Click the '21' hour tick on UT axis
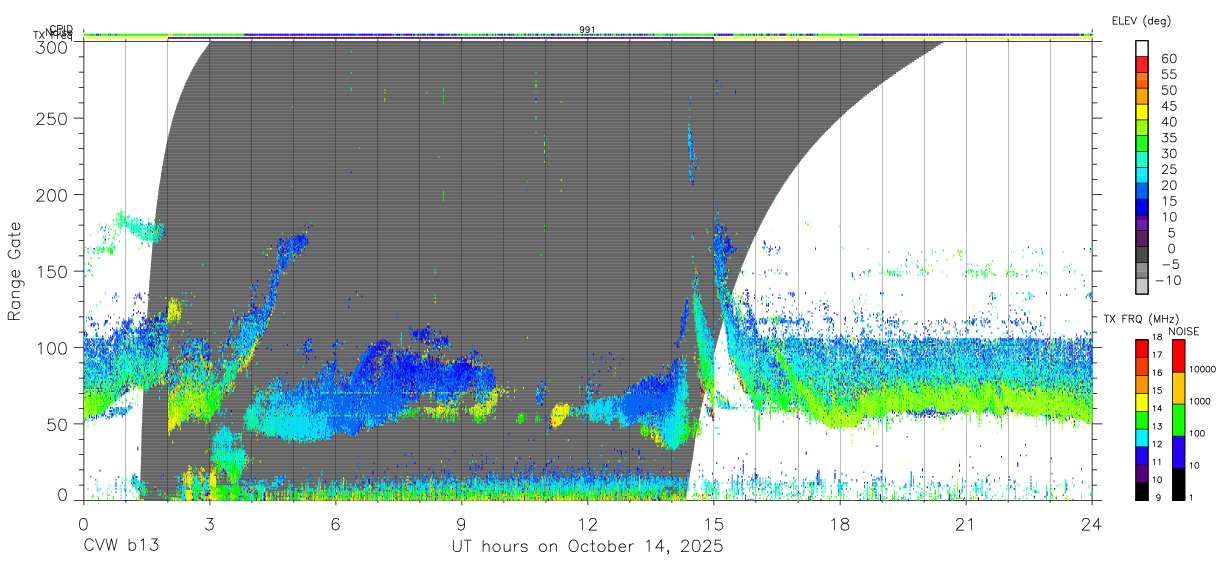This screenshot has width=1228, height=567. click(x=965, y=524)
